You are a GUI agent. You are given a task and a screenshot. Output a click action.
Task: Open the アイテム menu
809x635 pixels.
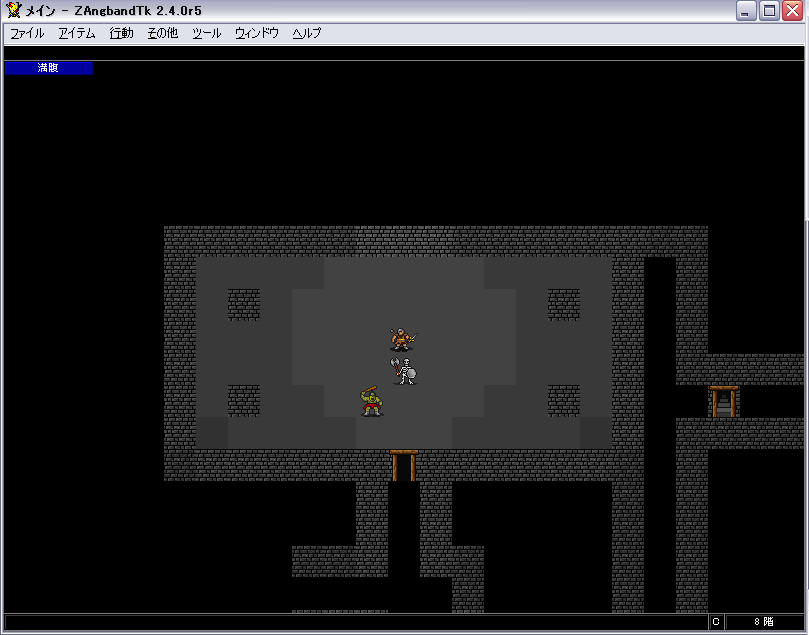(x=77, y=34)
